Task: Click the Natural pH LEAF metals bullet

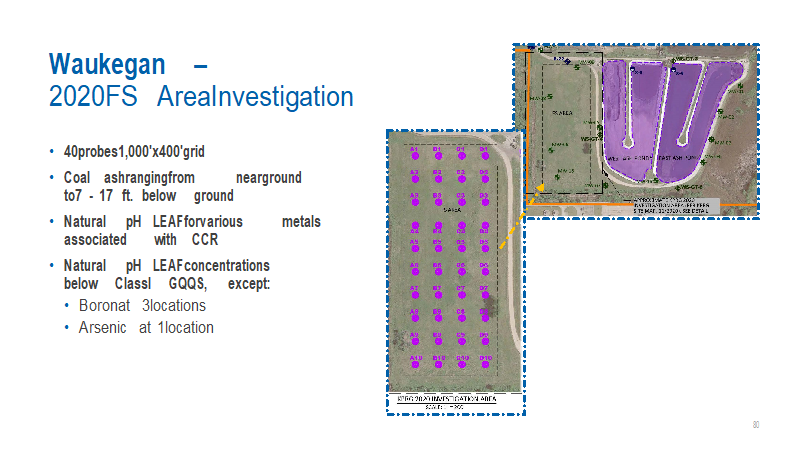Action: (192, 230)
